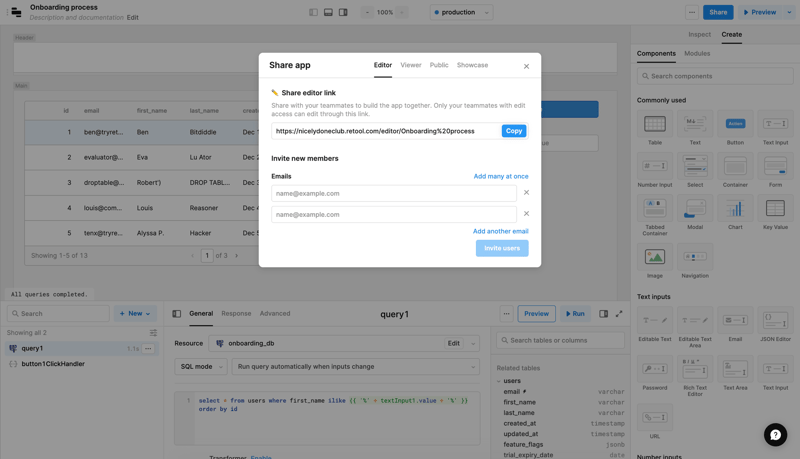The width and height of the screenshot is (800, 459).
Task: Add a Form component
Action: coord(776,170)
